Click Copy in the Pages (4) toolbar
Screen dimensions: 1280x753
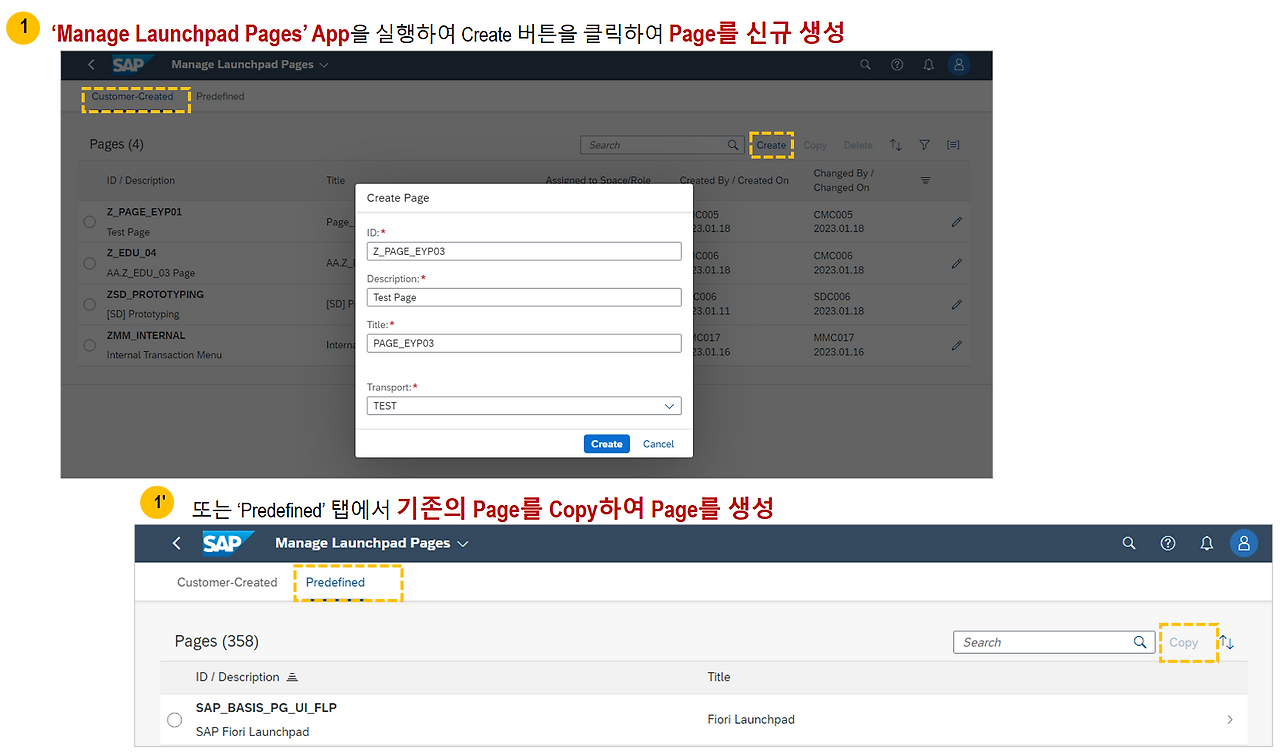[815, 145]
